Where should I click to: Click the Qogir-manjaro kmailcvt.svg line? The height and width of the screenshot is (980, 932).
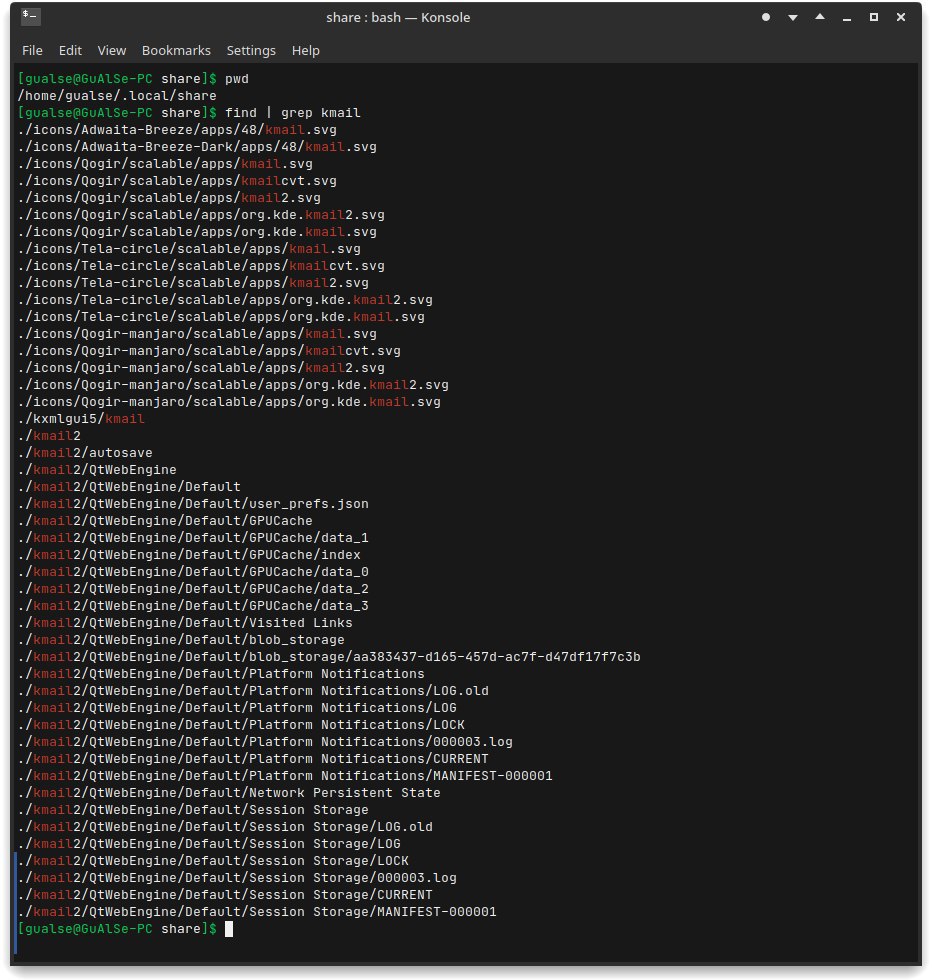pyautogui.click(x=209, y=351)
